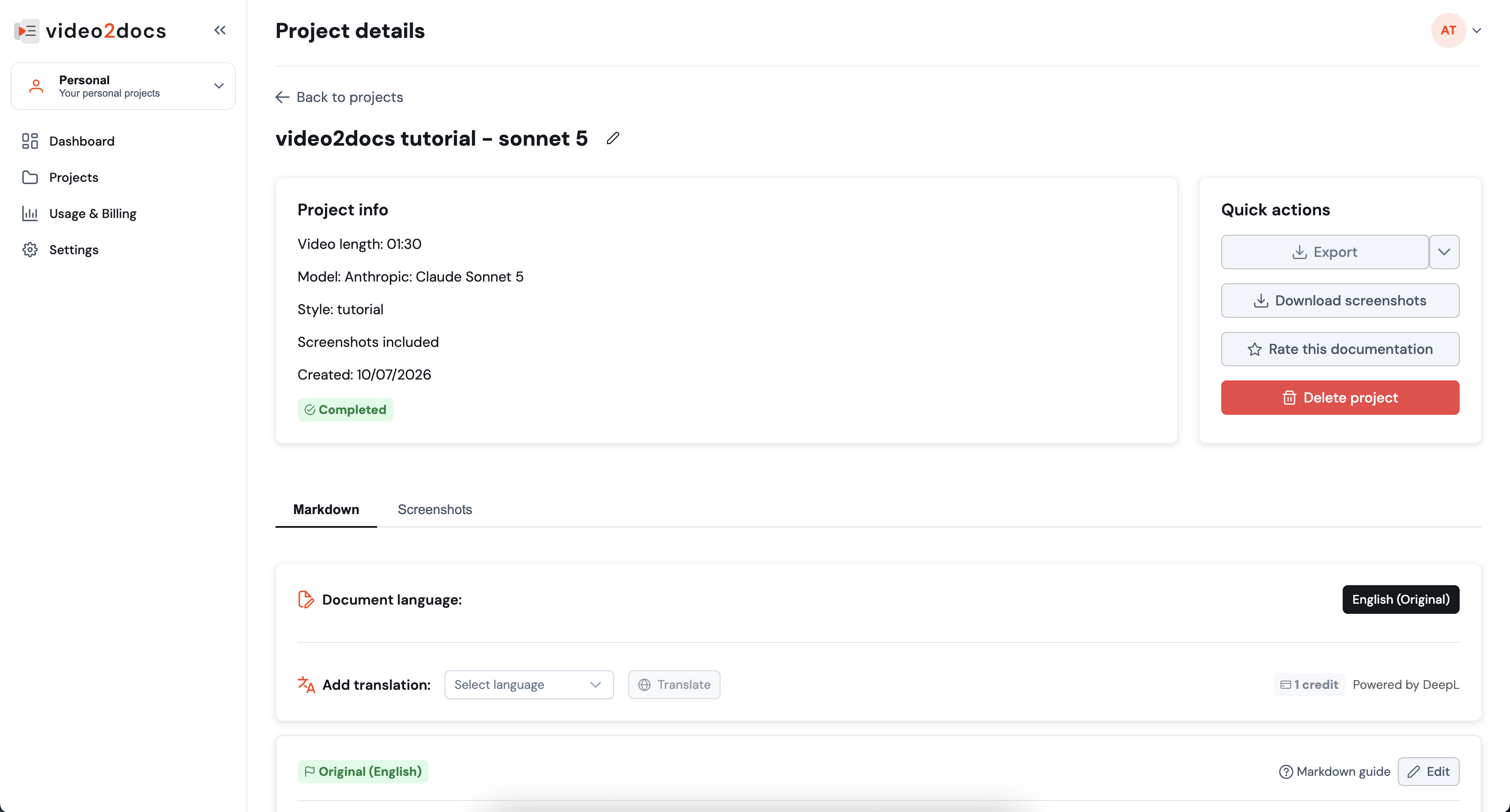This screenshot has height=812, width=1510.
Task: Click the flag icon on Original badge
Action: (x=310, y=771)
